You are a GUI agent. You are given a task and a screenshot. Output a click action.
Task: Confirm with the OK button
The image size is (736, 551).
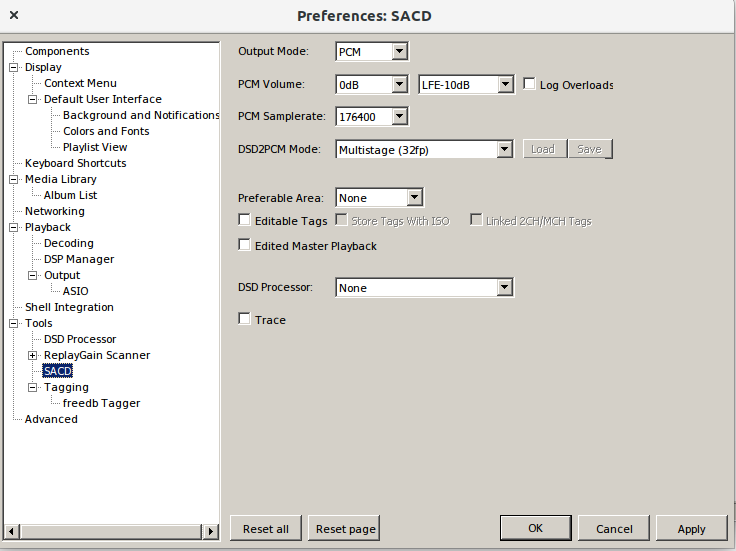[536, 528]
